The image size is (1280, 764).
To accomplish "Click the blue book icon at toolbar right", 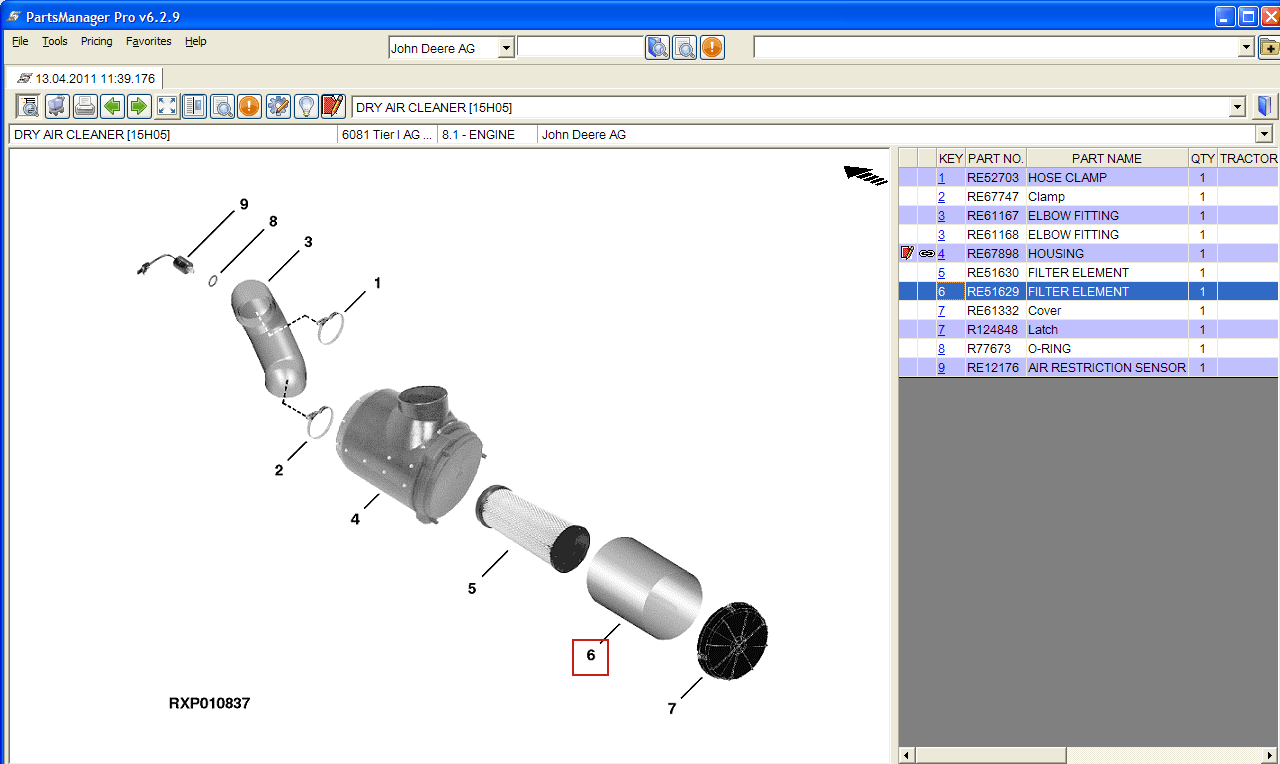I will click(1265, 107).
